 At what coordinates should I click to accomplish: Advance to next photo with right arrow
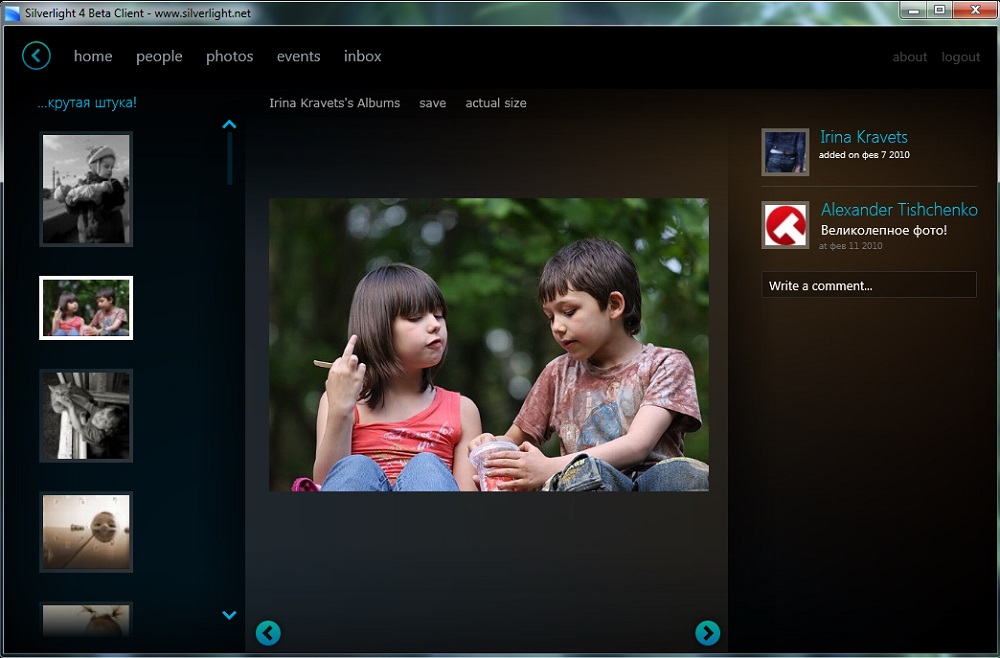(707, 632)
